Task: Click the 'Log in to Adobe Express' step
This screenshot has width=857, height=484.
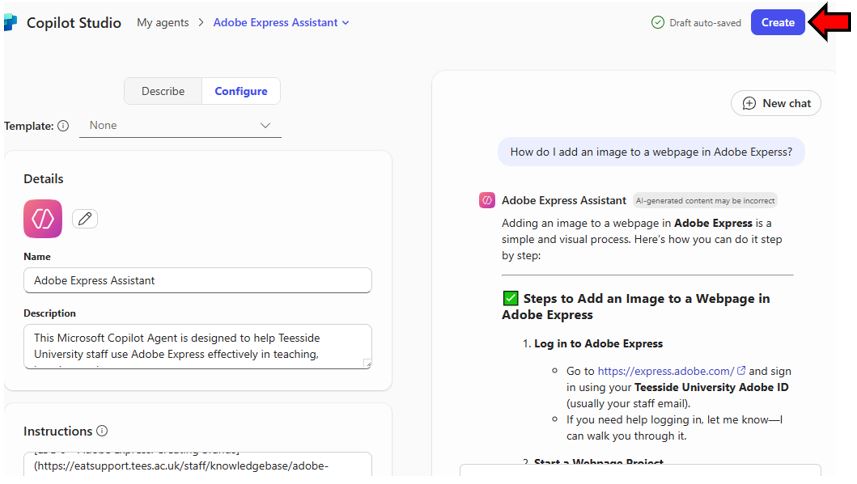Action: [x=598, y=344]
